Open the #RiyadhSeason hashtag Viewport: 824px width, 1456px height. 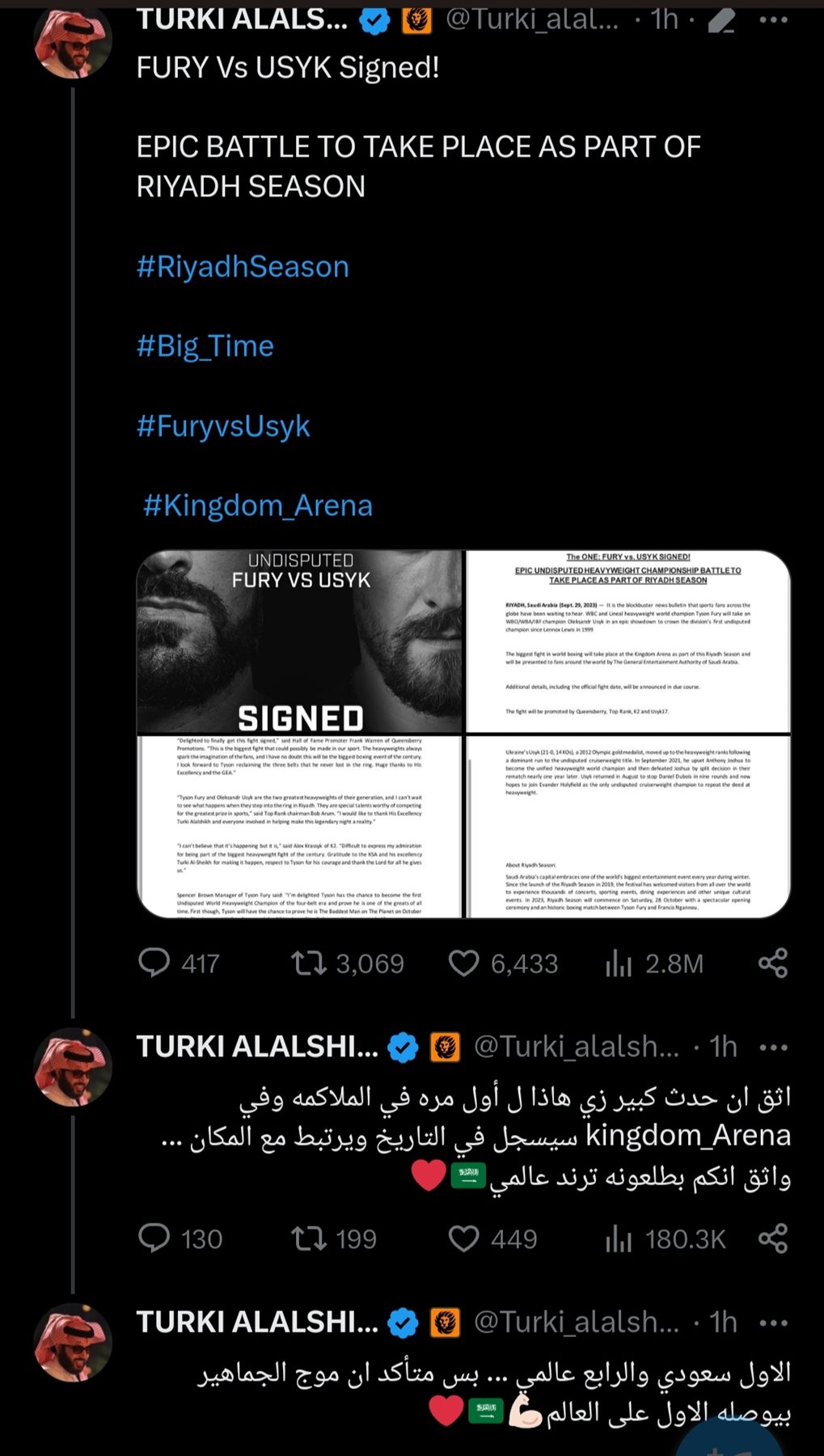click(243, 267)
